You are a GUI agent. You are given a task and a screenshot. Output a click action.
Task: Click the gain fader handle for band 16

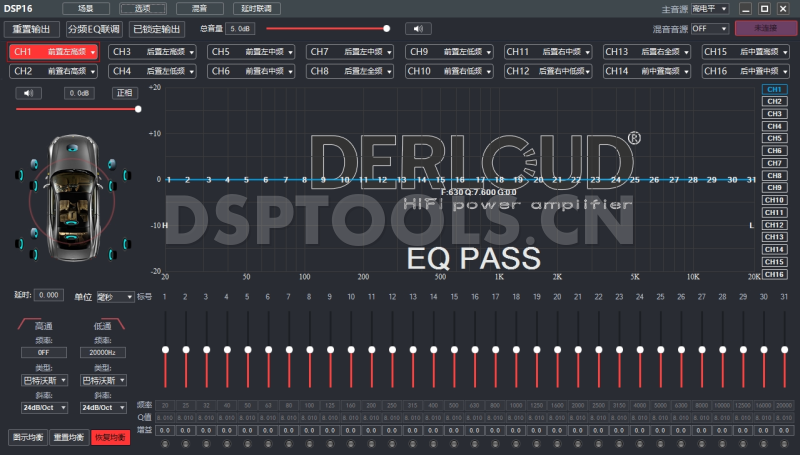click(475, 349)
